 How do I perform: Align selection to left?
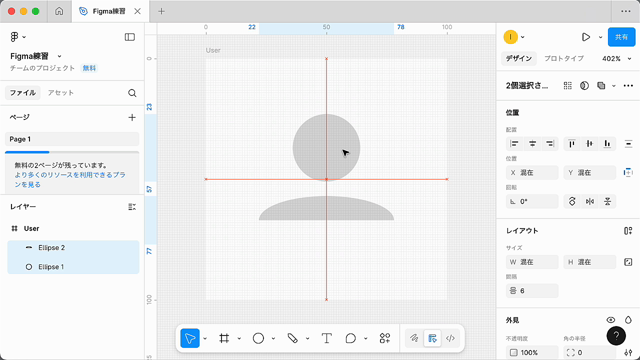tap(515, 144)
